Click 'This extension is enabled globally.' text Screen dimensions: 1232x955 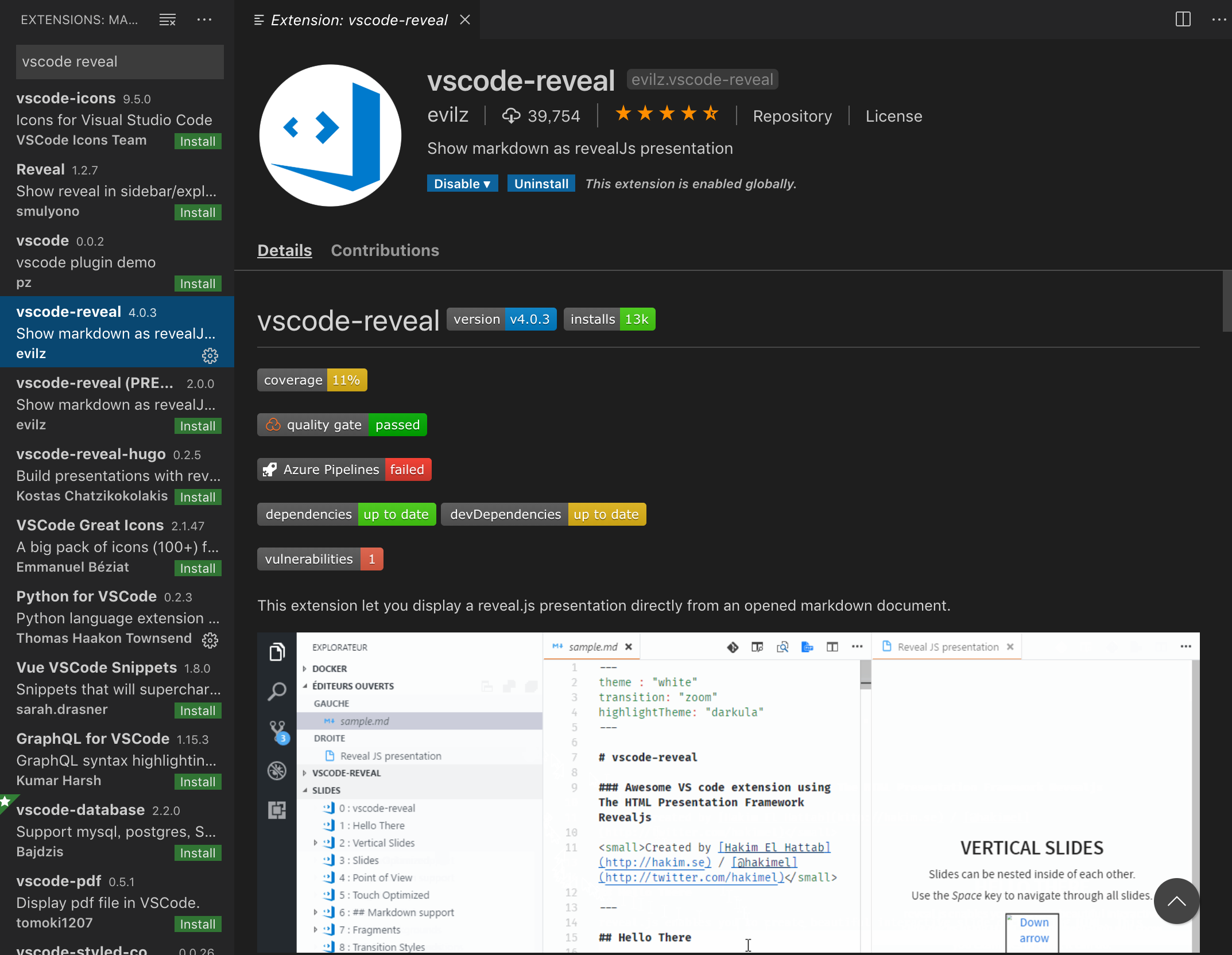click(x=691, y=184)
